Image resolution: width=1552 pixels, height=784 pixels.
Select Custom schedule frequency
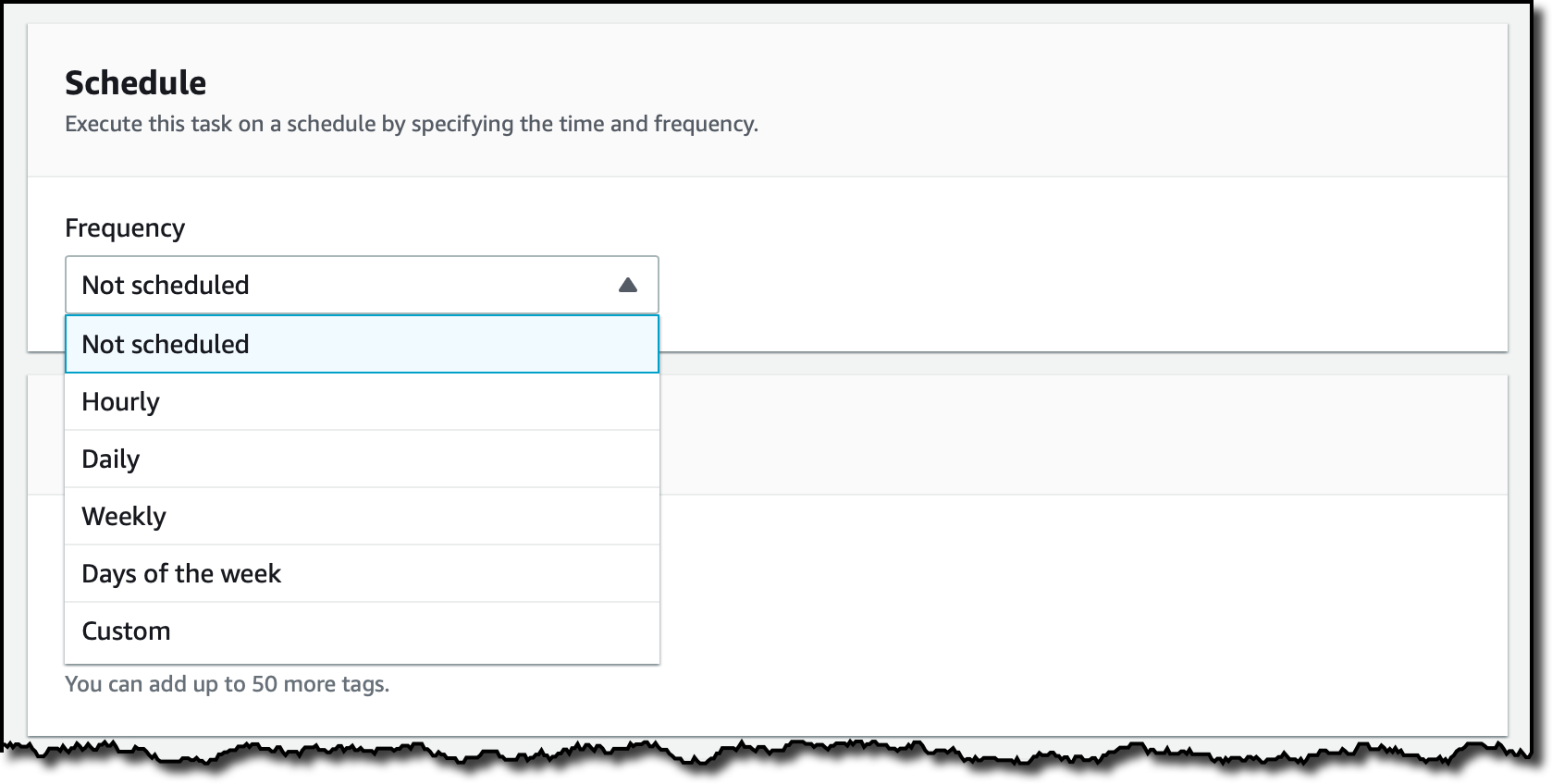[362, 631]
